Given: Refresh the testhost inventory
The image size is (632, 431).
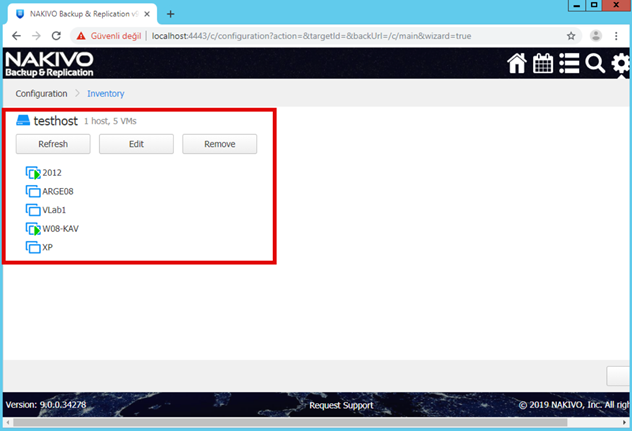Looking at the screenshot, I should click(53, 144).
